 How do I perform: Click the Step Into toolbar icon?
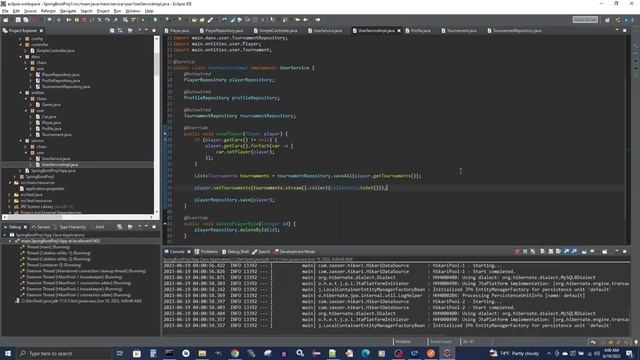pyautogui.click(x=99, y=20)
